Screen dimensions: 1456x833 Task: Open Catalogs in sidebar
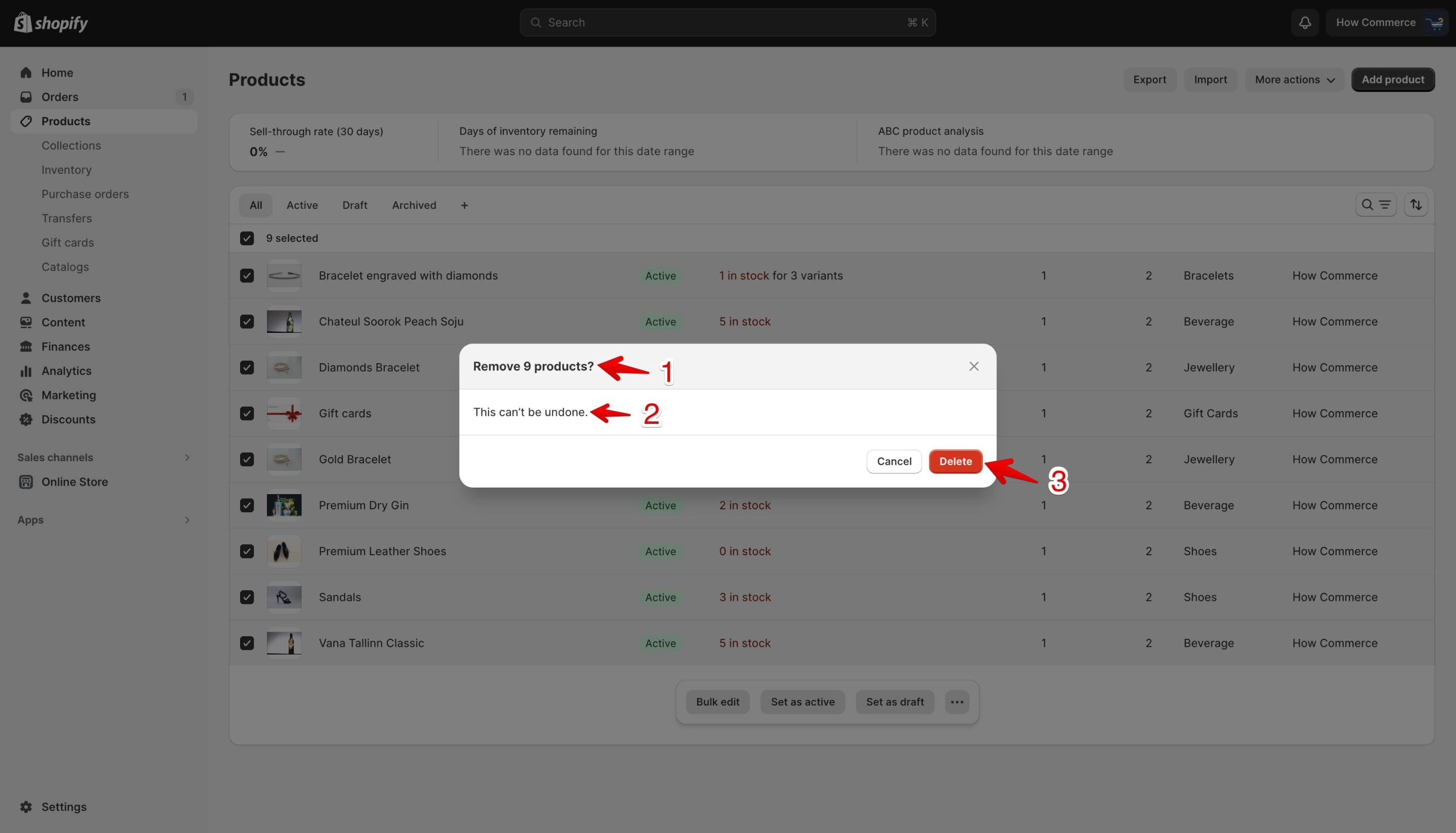[65, 267]
